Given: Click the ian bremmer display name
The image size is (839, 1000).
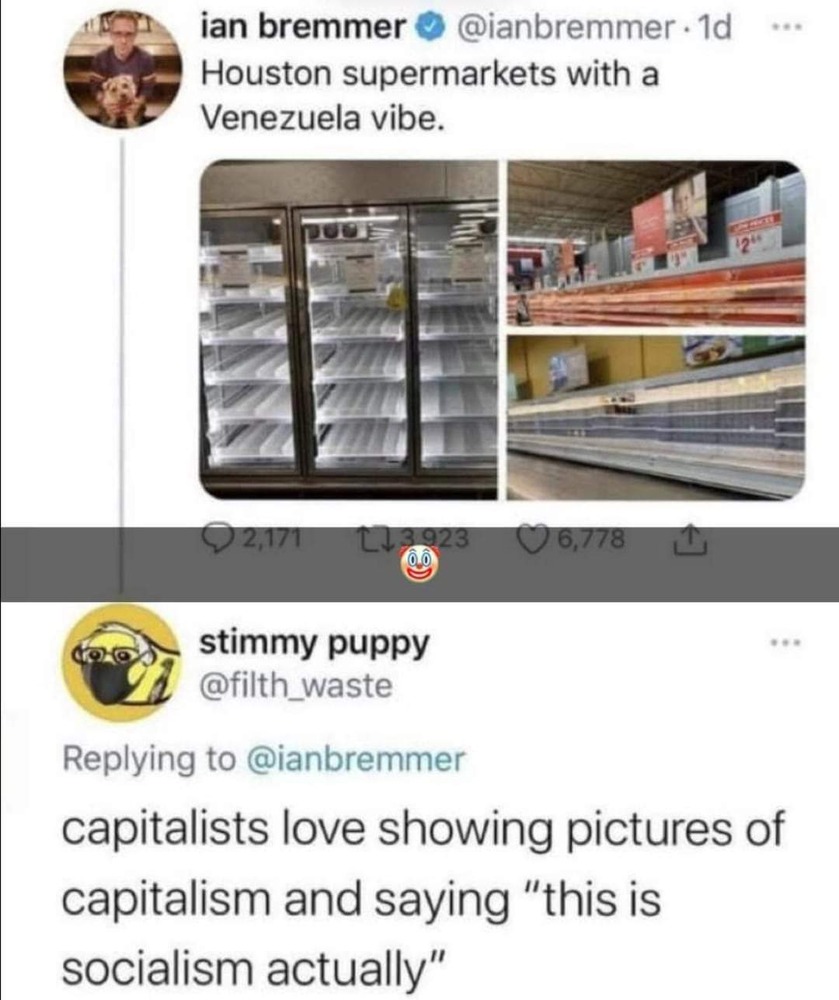Looking at the screenshot, I should pos(303,27).
